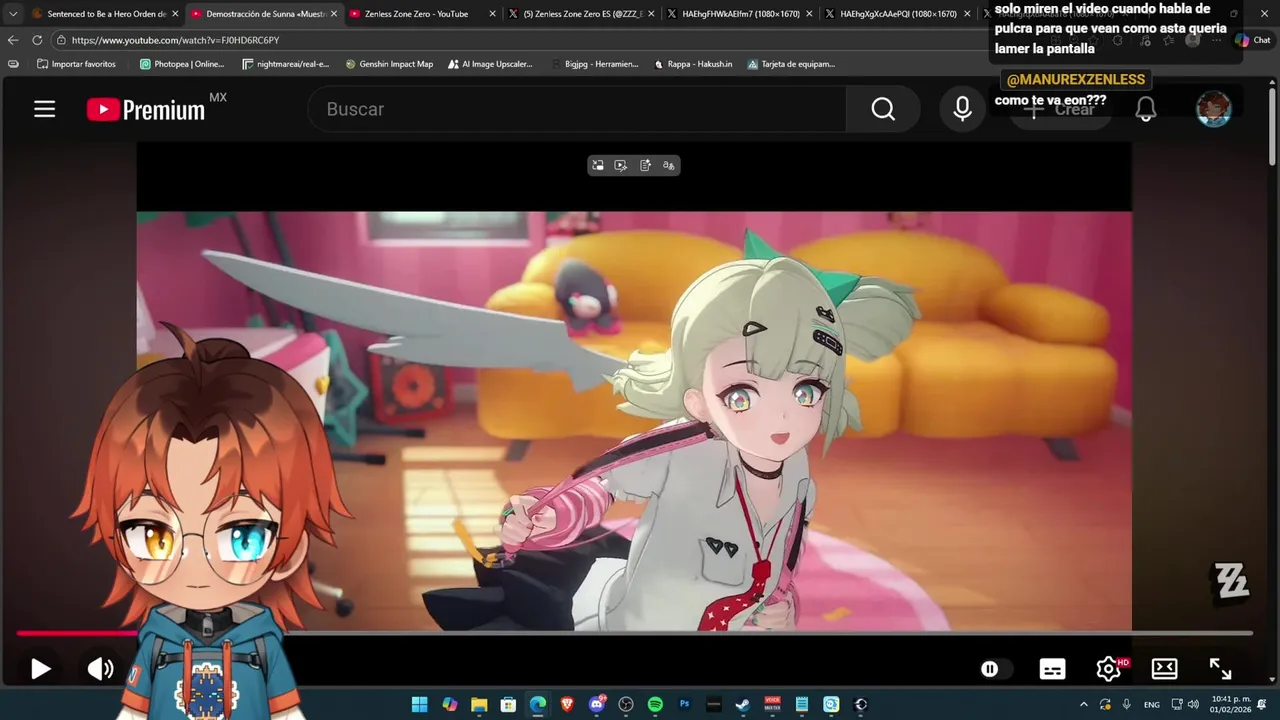The image size is (1280, 720).
Task: Click Microsoft Edge taskbar icon
Action: point(538,704)
